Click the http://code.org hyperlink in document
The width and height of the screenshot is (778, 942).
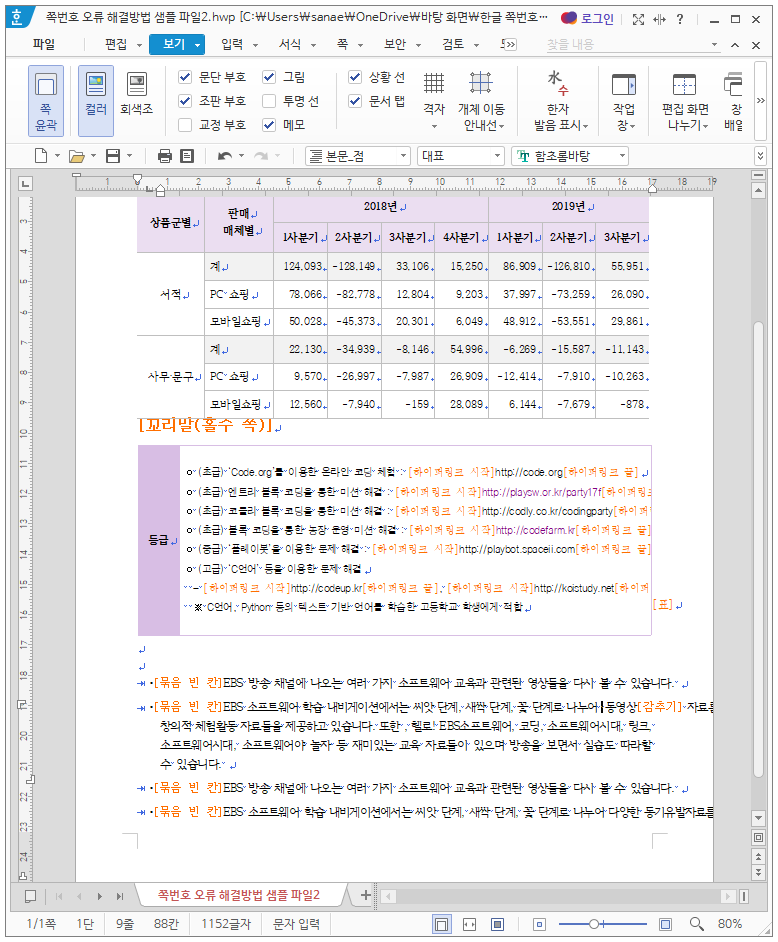pos(529,473)
